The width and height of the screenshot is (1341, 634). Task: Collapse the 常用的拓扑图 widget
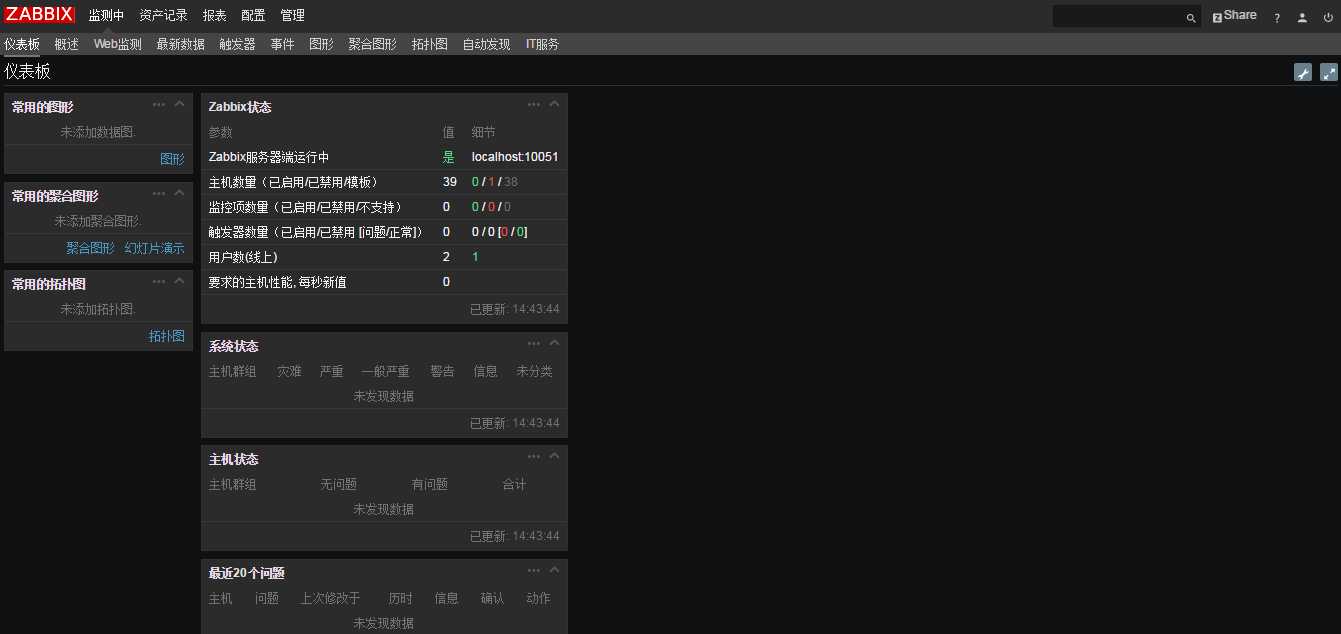pyautogui.click(x=180, y=281)
